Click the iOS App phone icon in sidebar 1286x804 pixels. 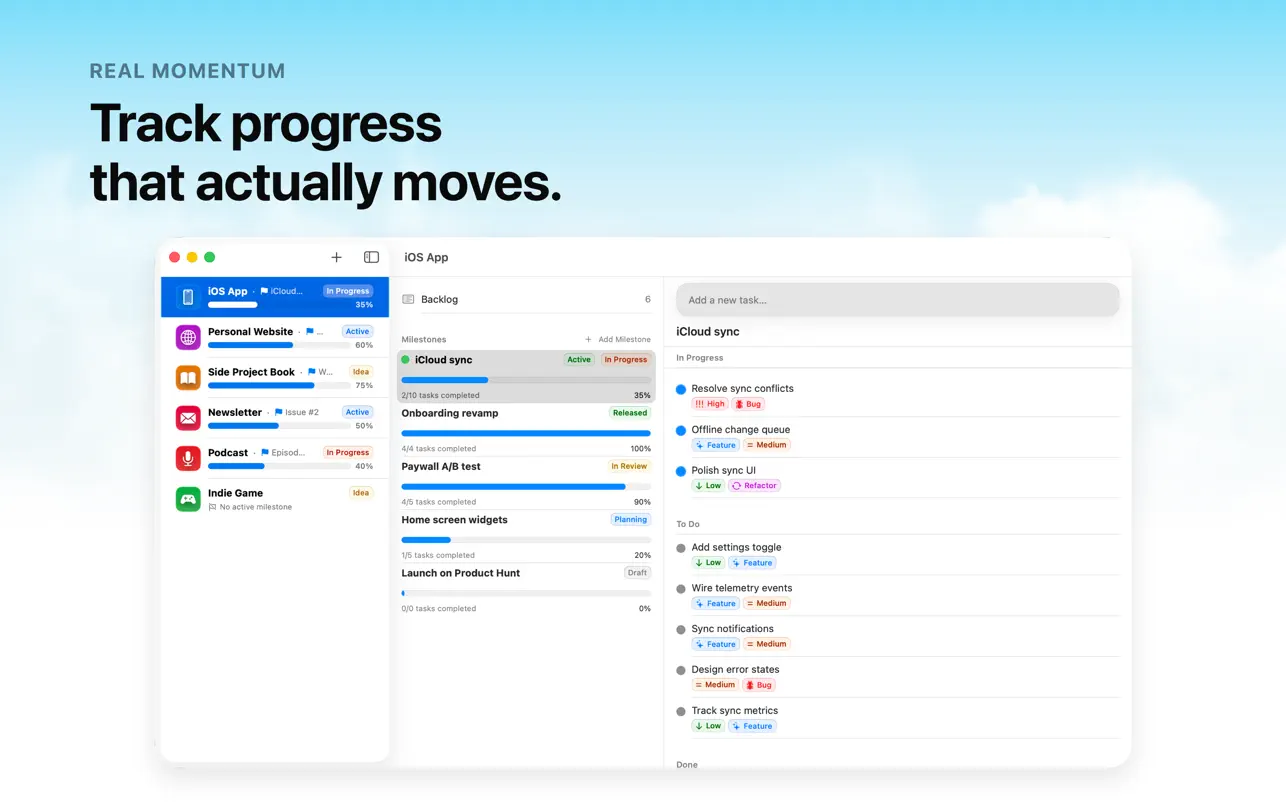point(188,297)
